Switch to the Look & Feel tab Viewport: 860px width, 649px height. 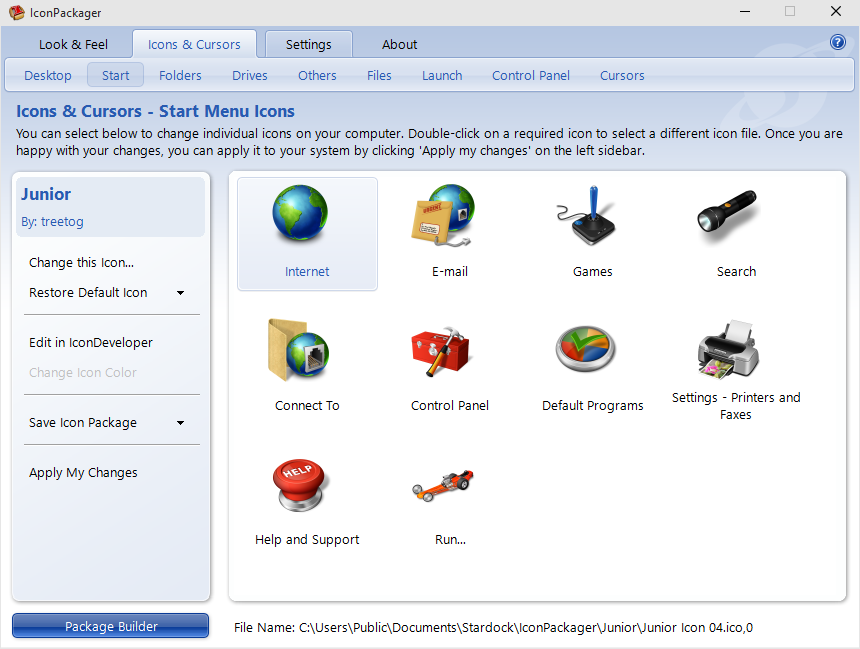tap(73, 44)
